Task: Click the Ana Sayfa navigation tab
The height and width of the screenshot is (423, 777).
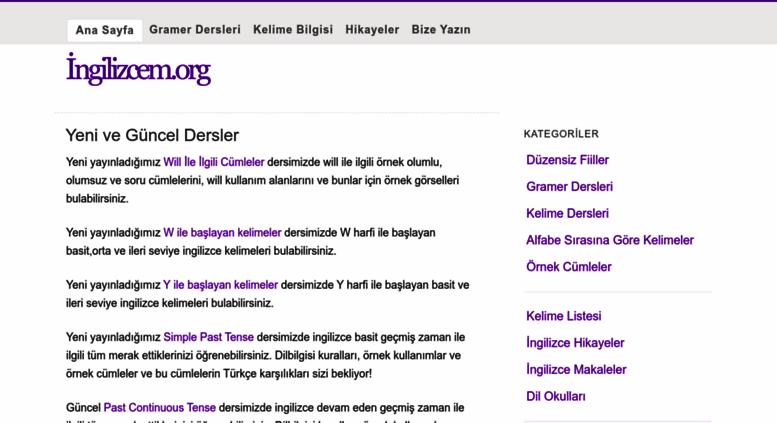Action: [104, 30]
